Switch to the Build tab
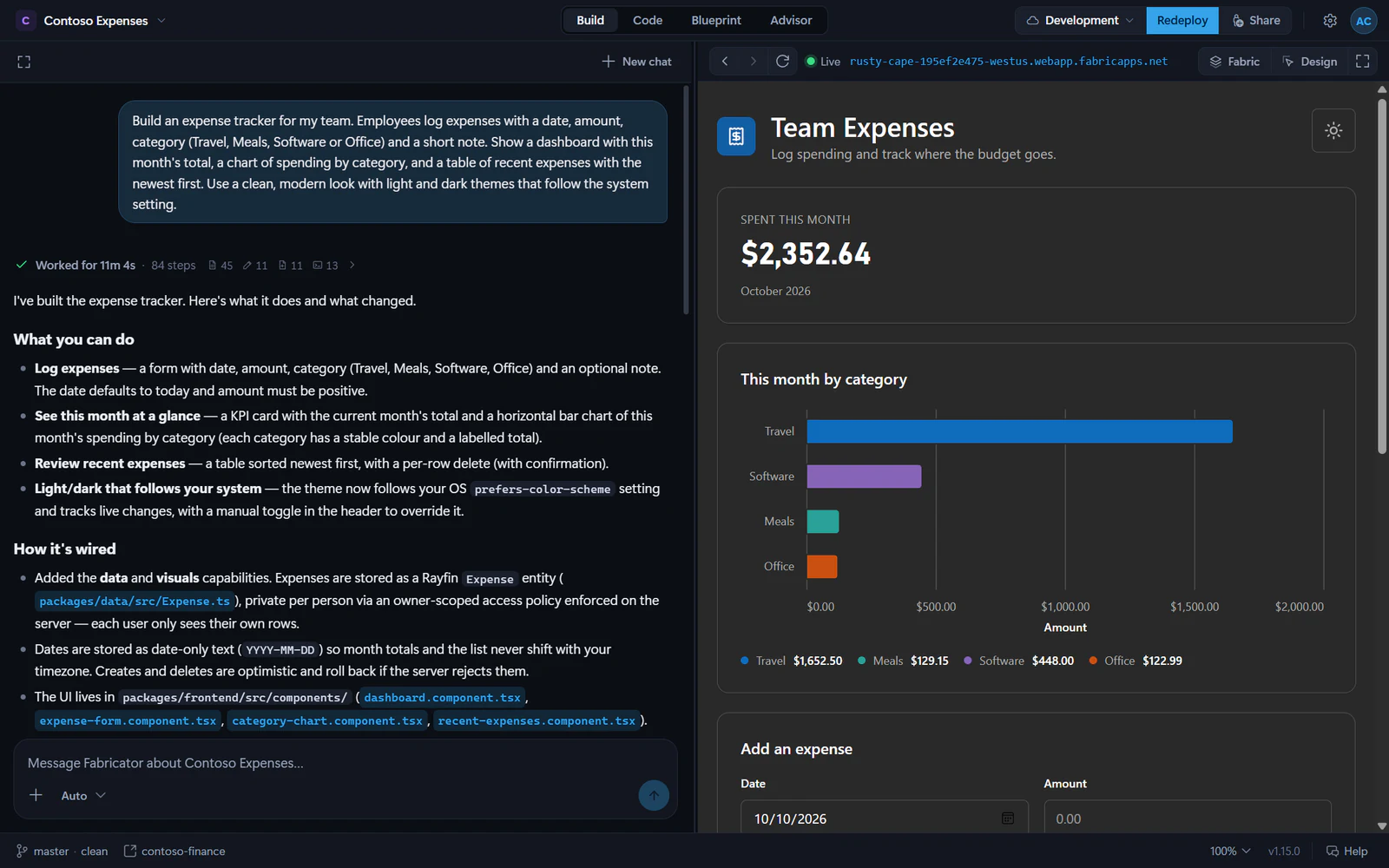The image size is (1389, 868). pyautogui.click(x=590, y=21)
